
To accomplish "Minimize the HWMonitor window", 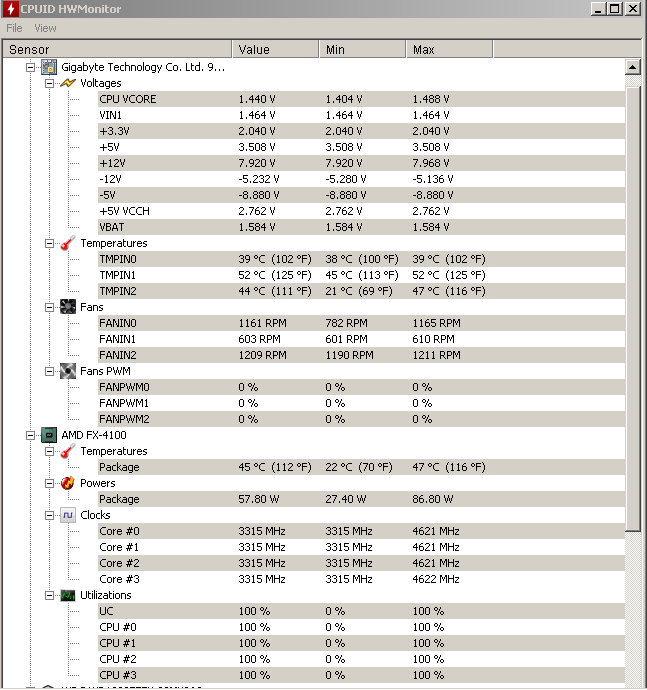I will click(x=598, y=9).
